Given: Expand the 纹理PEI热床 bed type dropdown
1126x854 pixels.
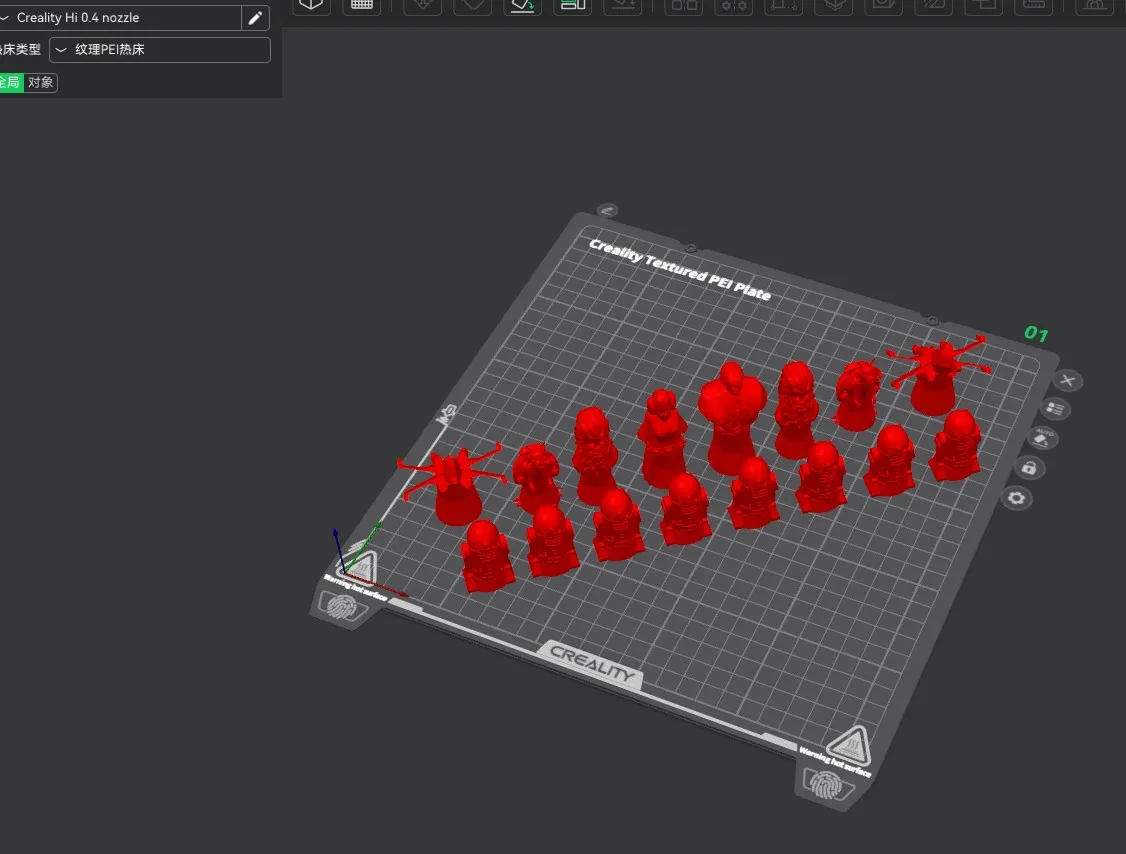Looking at the screenshot, I should (x=160, y=50).
